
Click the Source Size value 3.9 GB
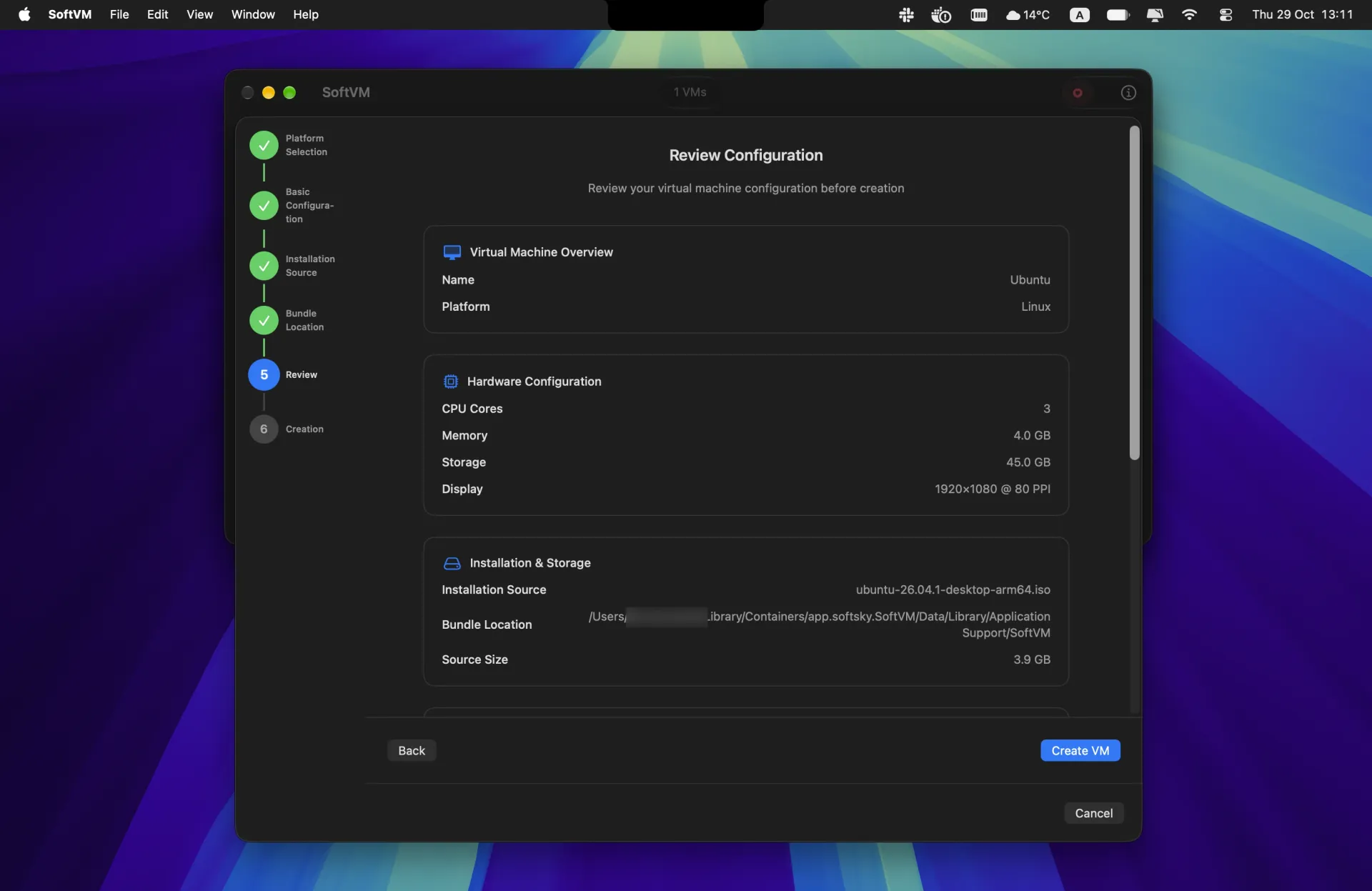[1031, 659]
